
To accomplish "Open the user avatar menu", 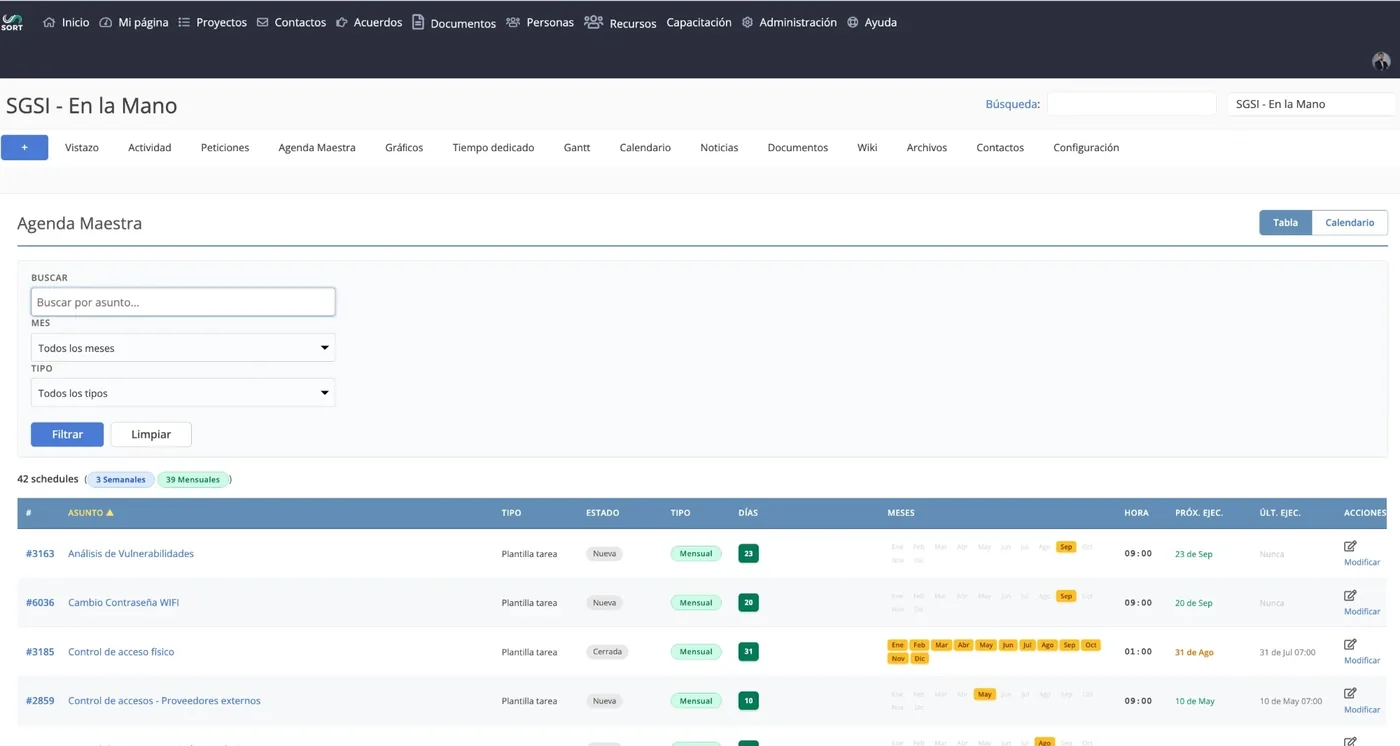I will (x=1381, y=61).
